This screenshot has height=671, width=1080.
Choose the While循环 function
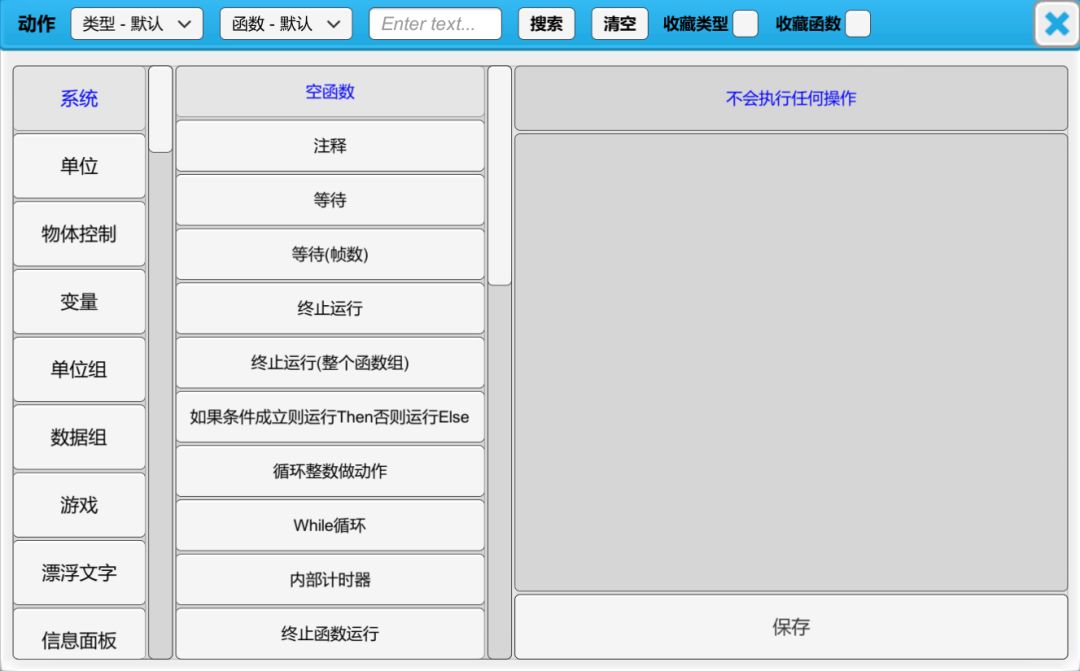point(330,525)
